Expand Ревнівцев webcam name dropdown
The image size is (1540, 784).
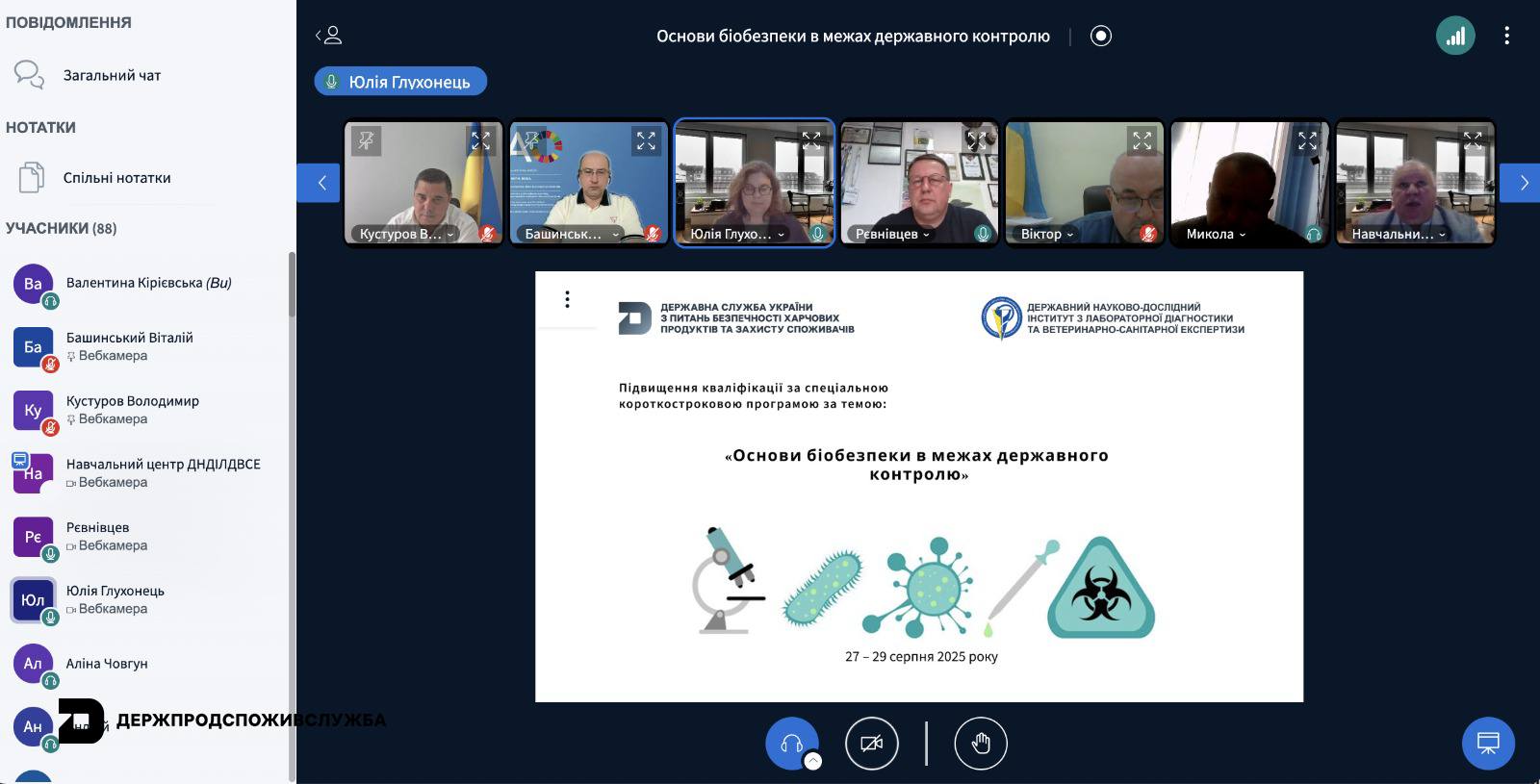[893, 234]
